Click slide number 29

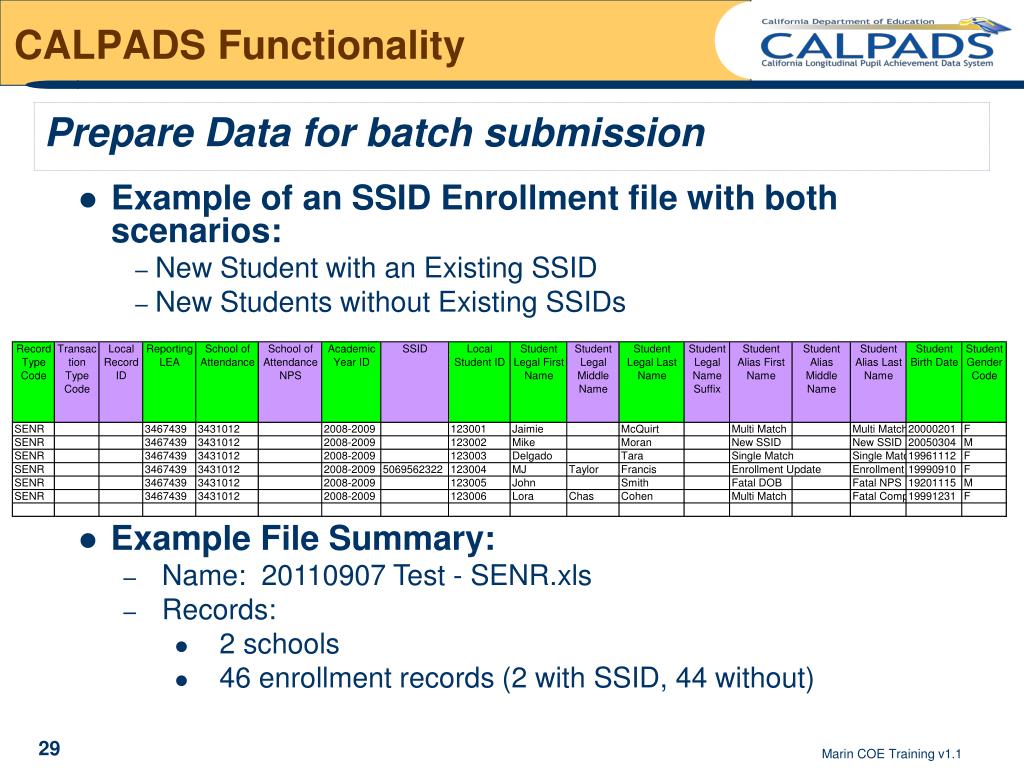click(x=50, y=748)
